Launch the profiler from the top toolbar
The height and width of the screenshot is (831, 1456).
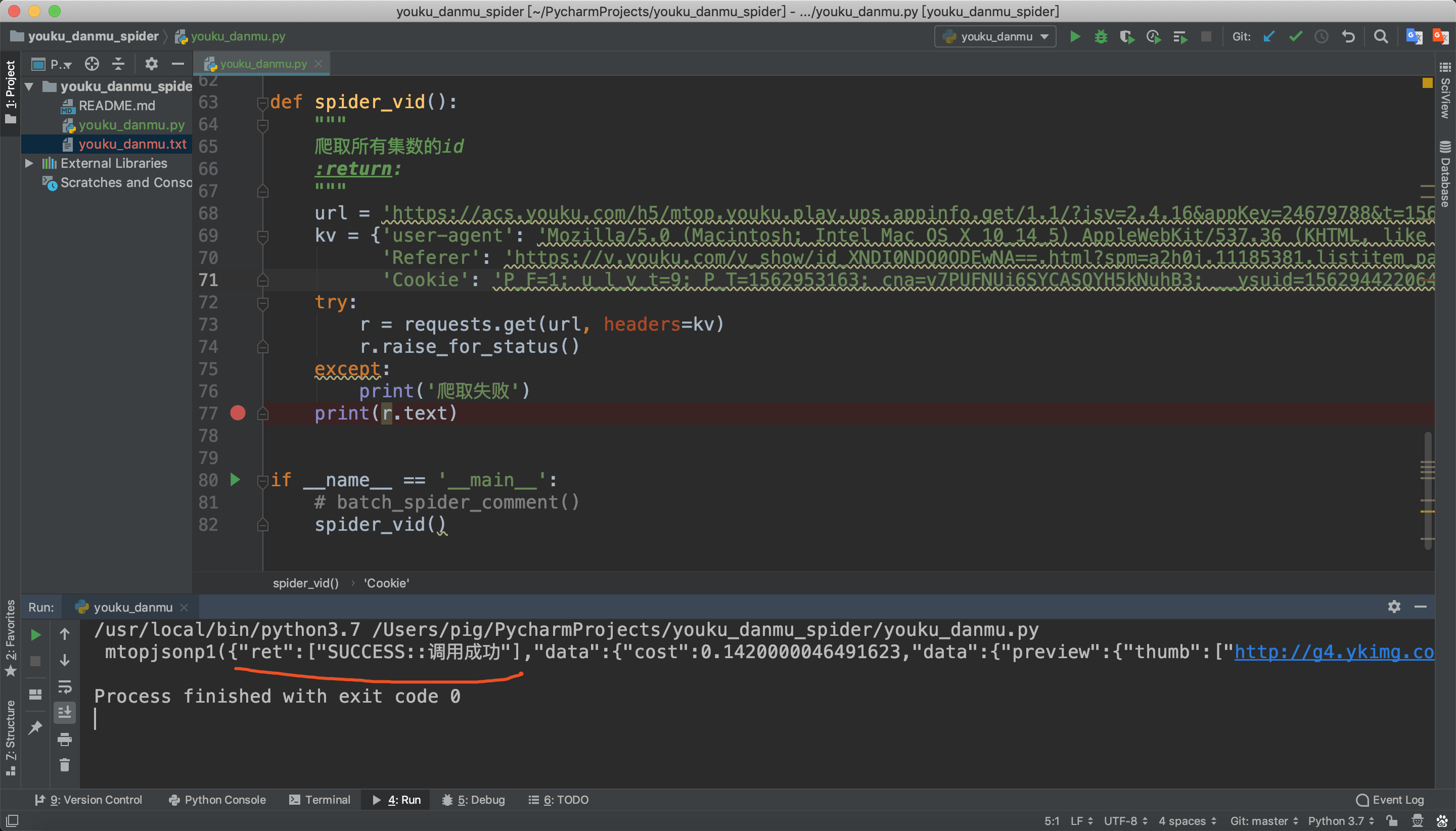1153,36
